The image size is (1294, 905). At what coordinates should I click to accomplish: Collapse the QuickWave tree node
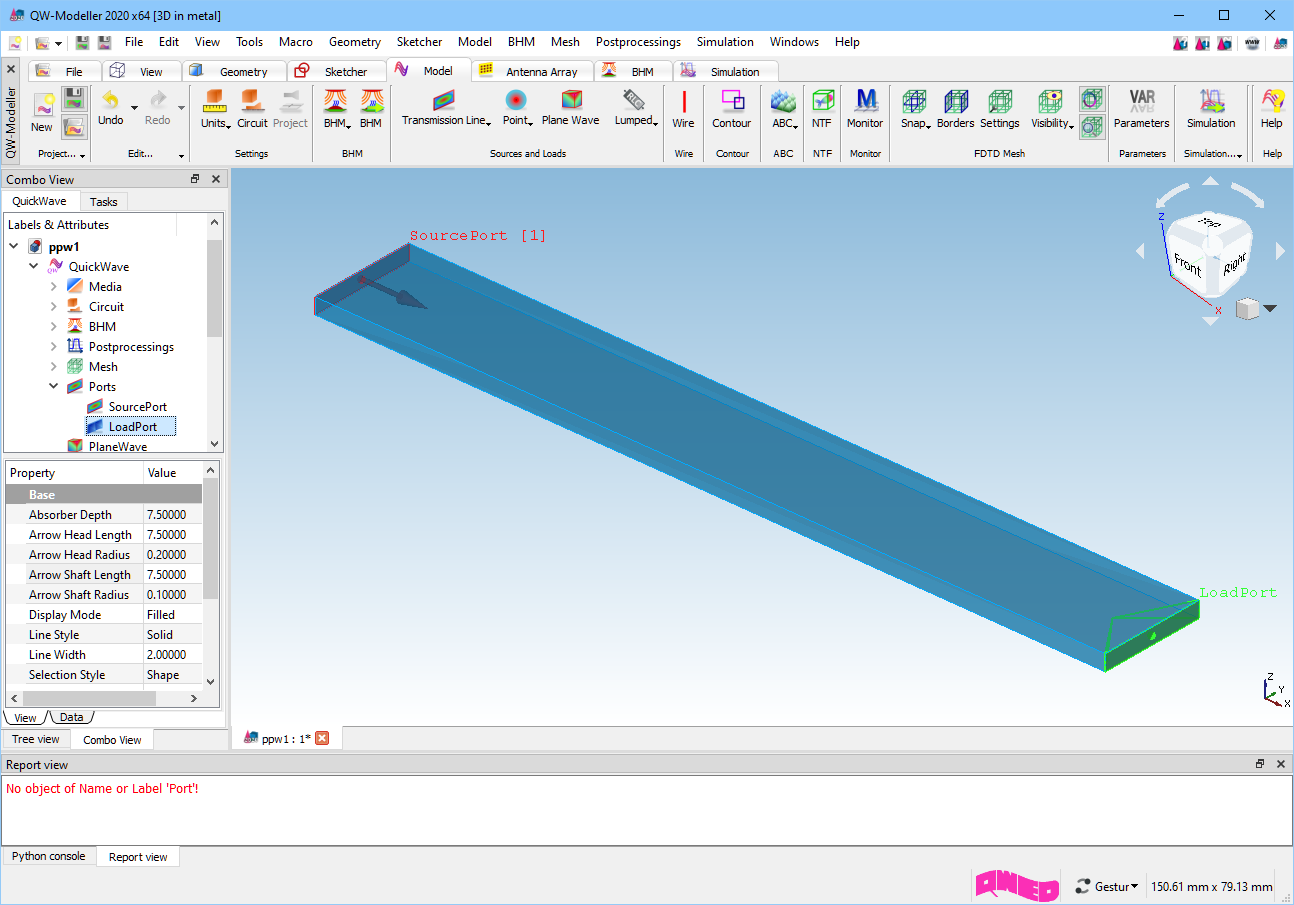click(34, 267)
